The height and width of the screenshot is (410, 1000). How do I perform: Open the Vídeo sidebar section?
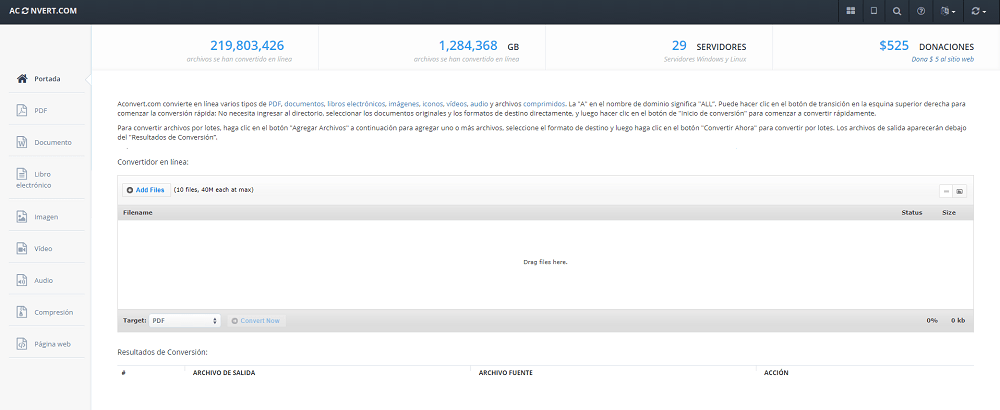(x=45, y=249)
